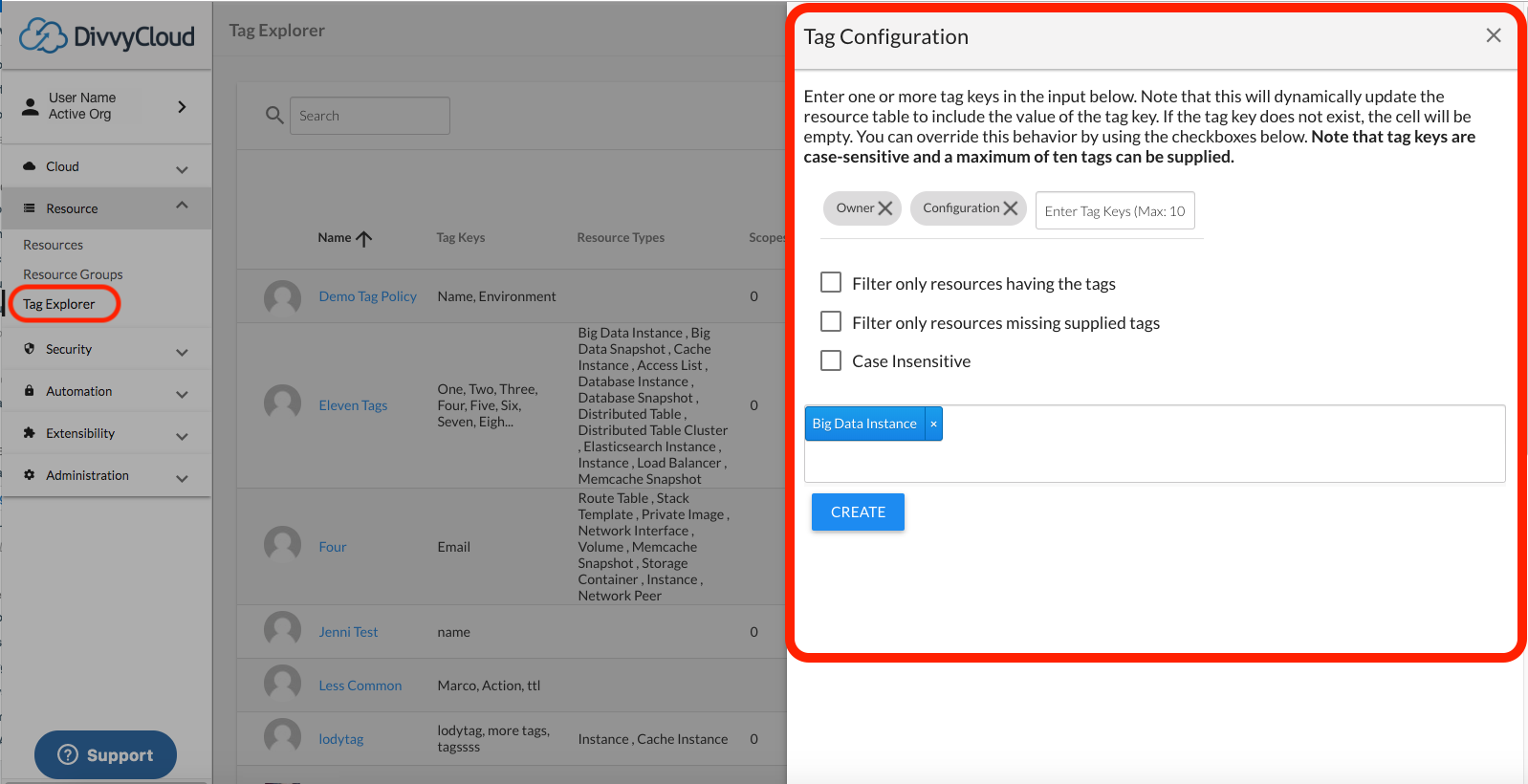Viewport: 1528px width, 784px height.
Task: Select the Security menu label
Action: (x=69, y=349)
